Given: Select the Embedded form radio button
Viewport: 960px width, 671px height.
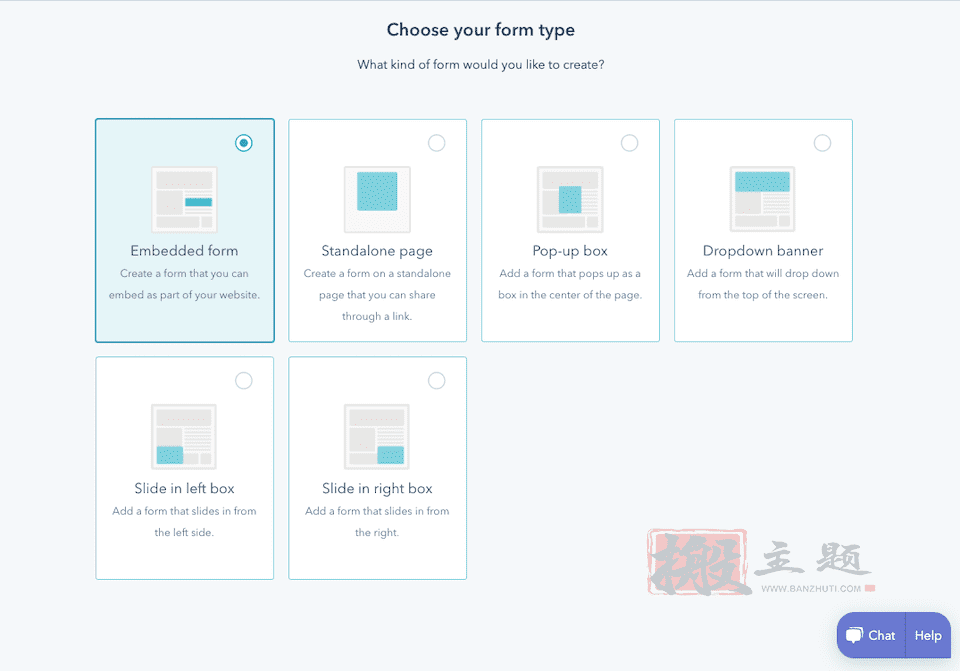Looking at the screenshot, I should (244, 143).
